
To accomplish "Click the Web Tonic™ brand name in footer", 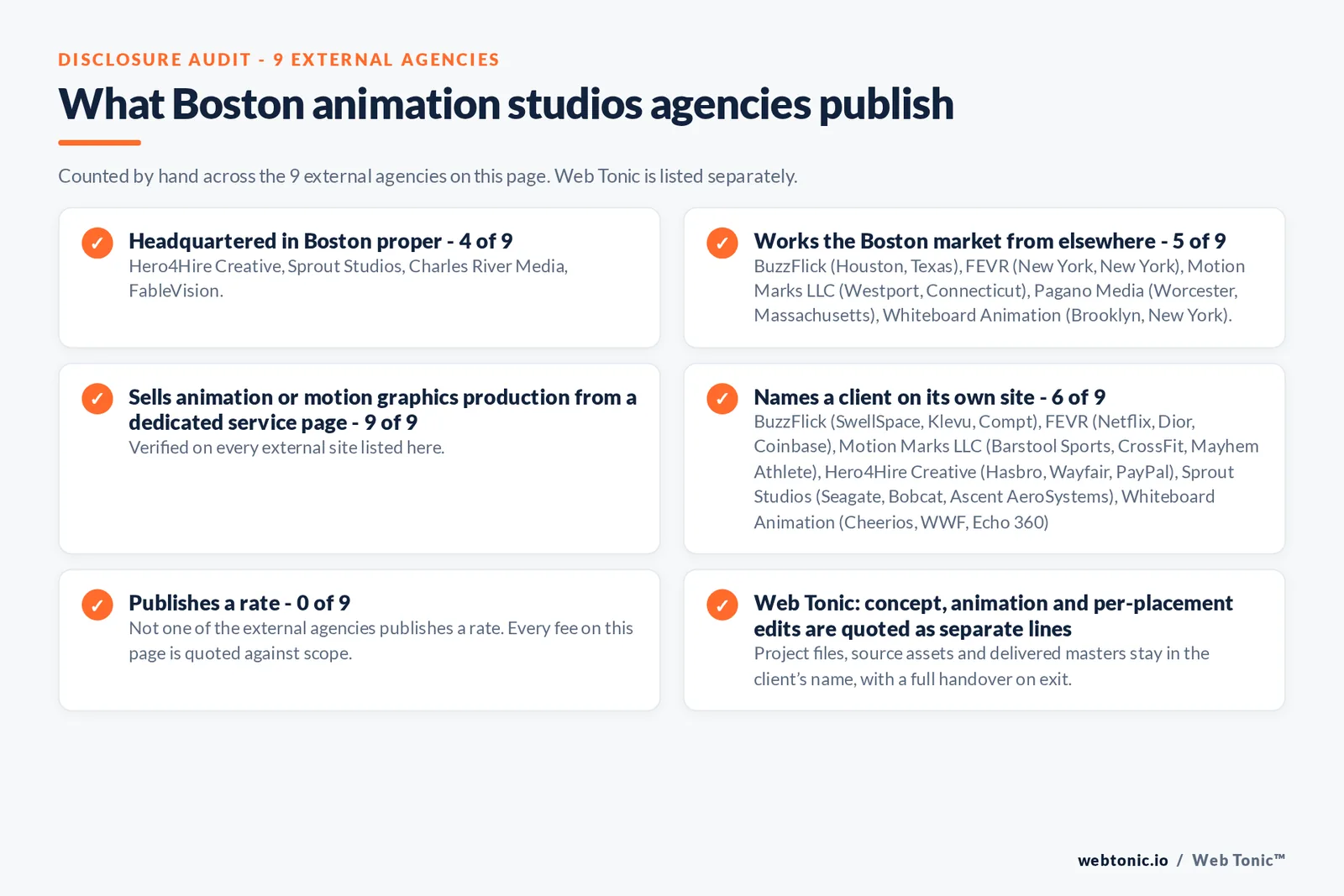I will [x=1238, y=860].
